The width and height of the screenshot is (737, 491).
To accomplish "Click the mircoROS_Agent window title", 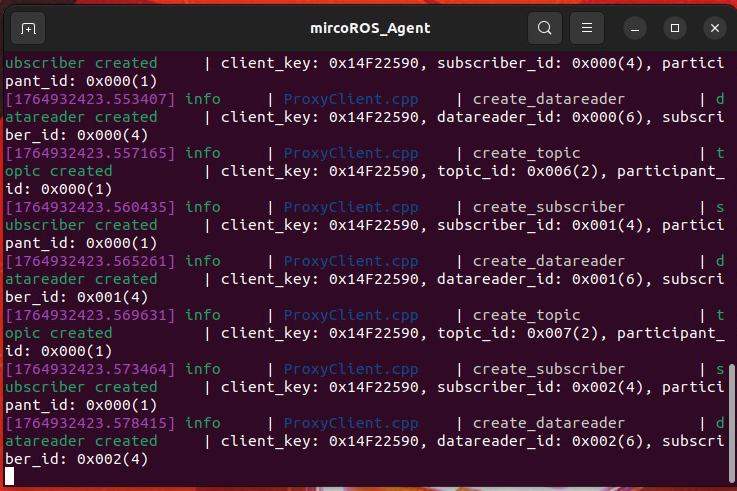I will click(370, 28).
